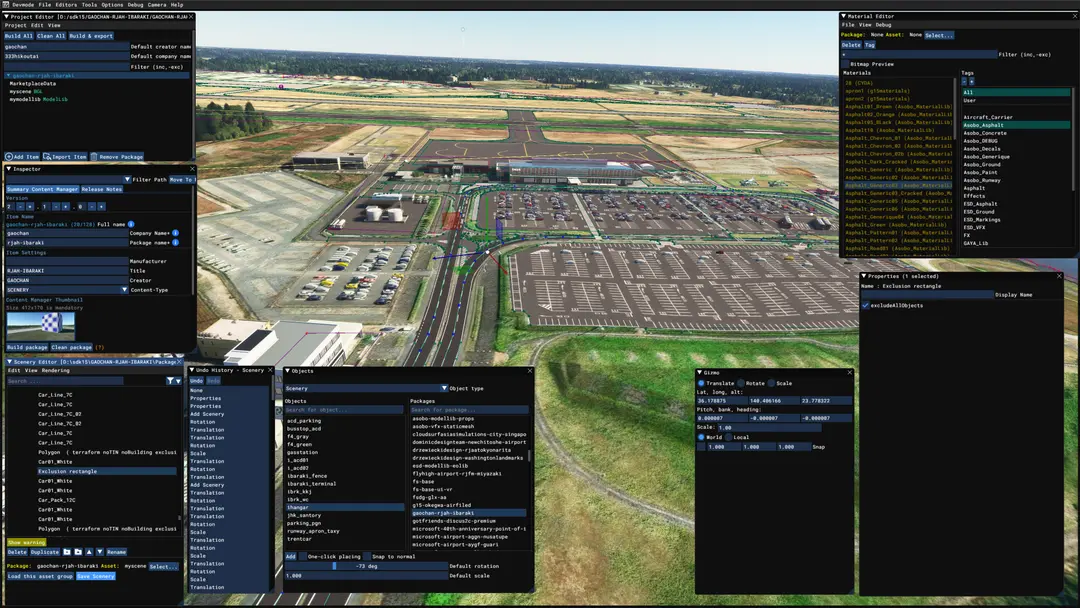1080x608 pixels.
Task: Select ibaraki_terminal in Objects list
Action: (311, 483)
